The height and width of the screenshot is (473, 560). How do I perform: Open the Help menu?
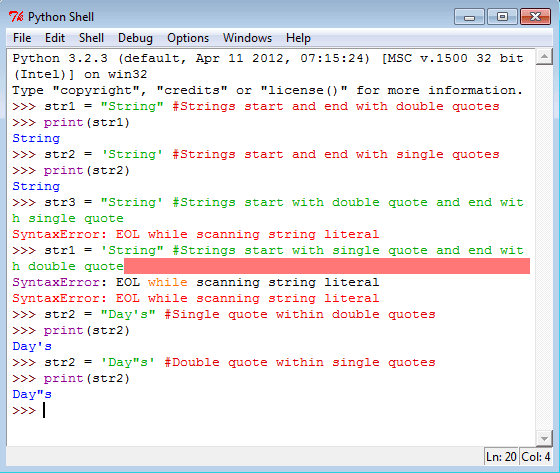coord(298,38)
